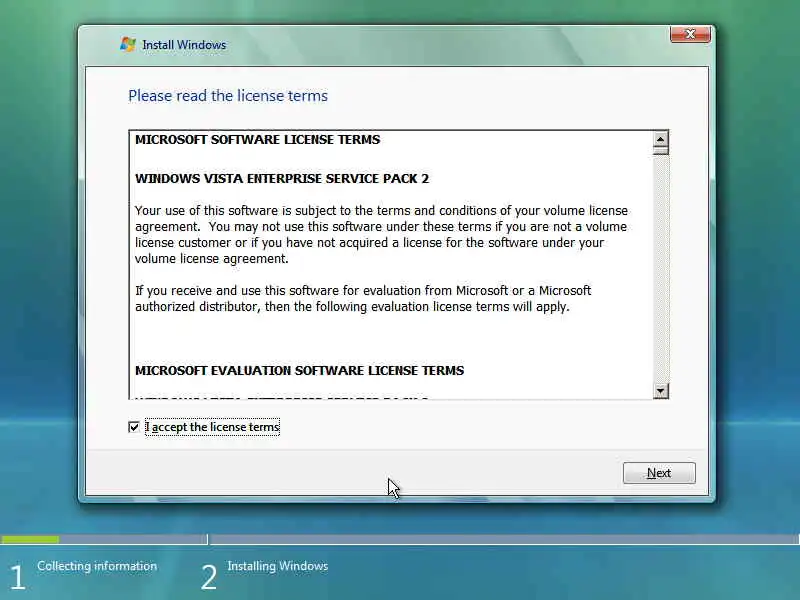Click 'MICROSOFT SOFTWARE LICENSE TERMS' heading
800x600 pixels.
258,140
